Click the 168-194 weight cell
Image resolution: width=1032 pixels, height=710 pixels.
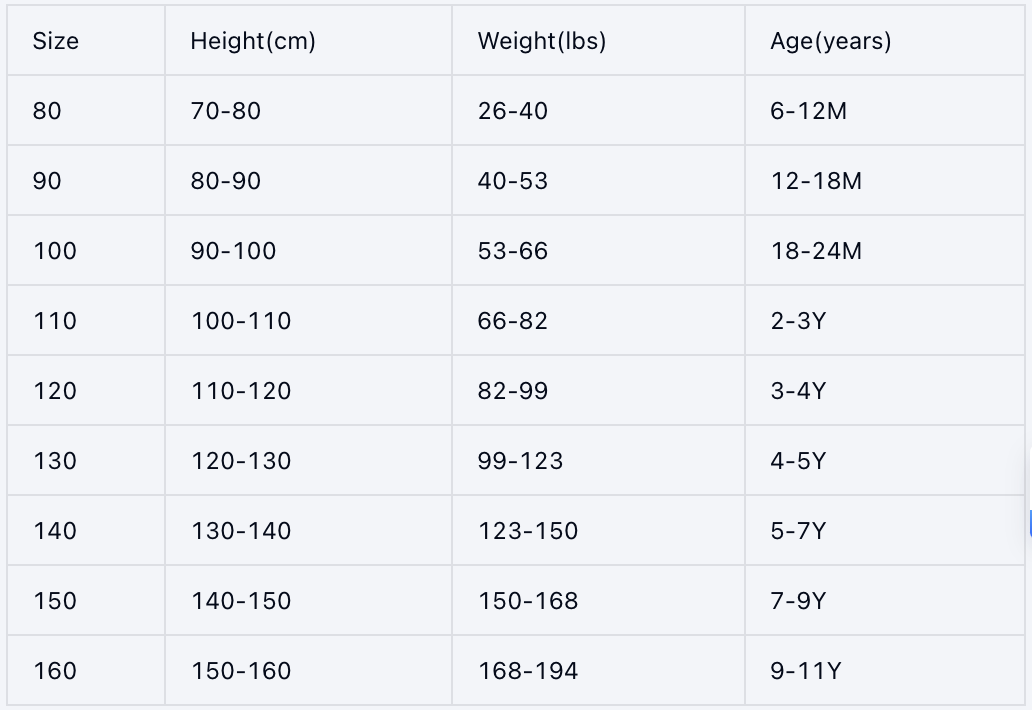(x=528, y=671)
